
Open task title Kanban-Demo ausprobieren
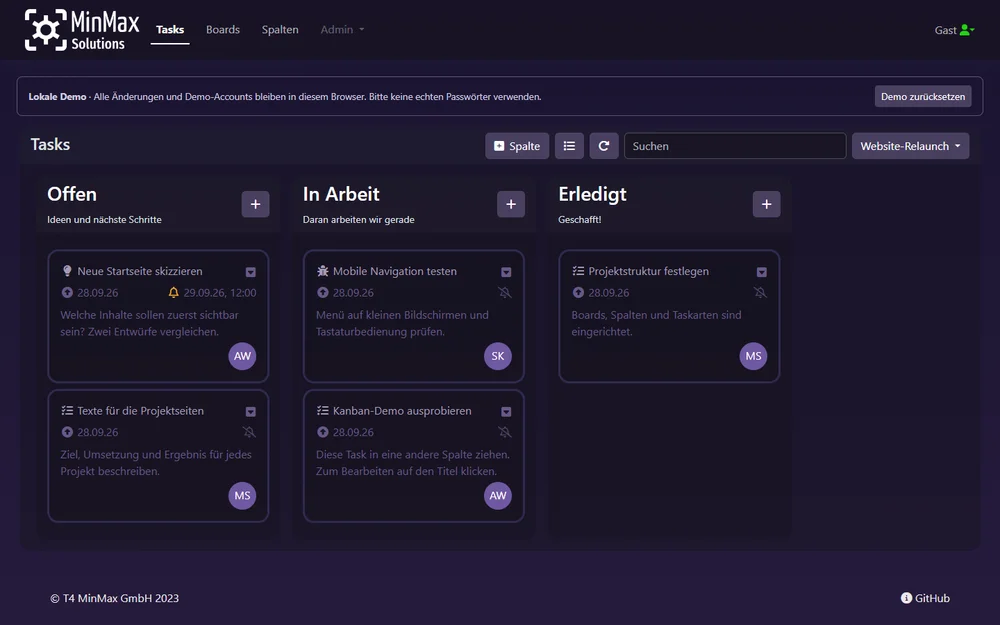[x=402, y=411]
